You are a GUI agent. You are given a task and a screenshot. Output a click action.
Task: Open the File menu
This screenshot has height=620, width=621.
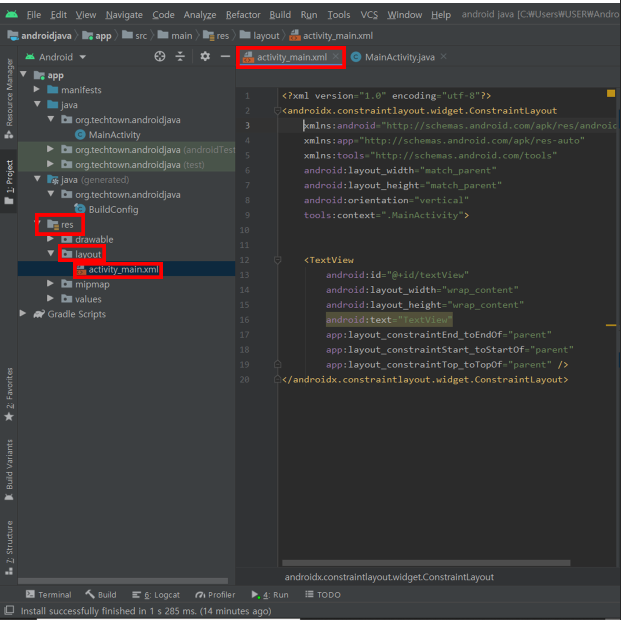34,15
